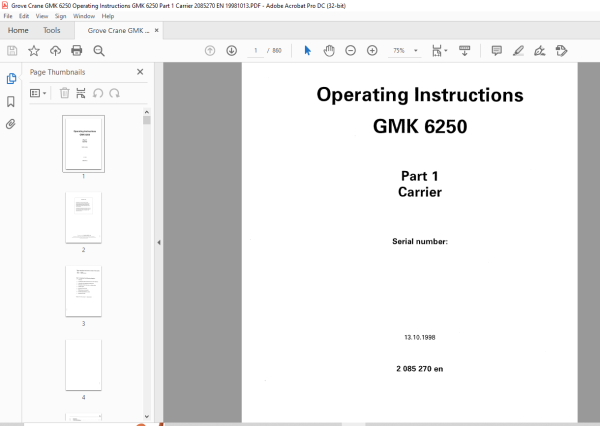This screenshot has width=600, height=426.
Task: Select page 1 thumbnail
Action: [x=83, y=144]
